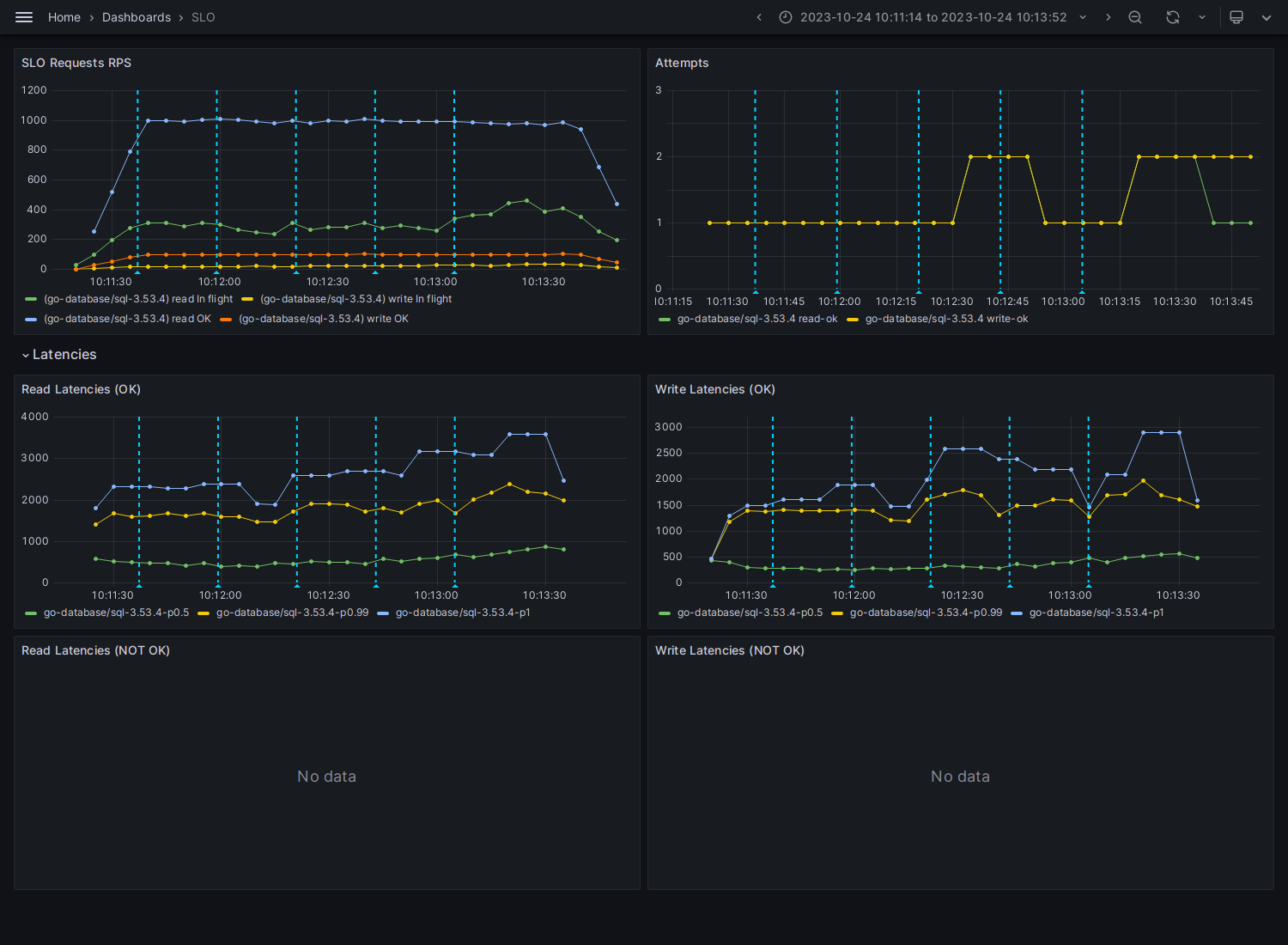Open Read Latencies (OK) panel title

[81, 389]
